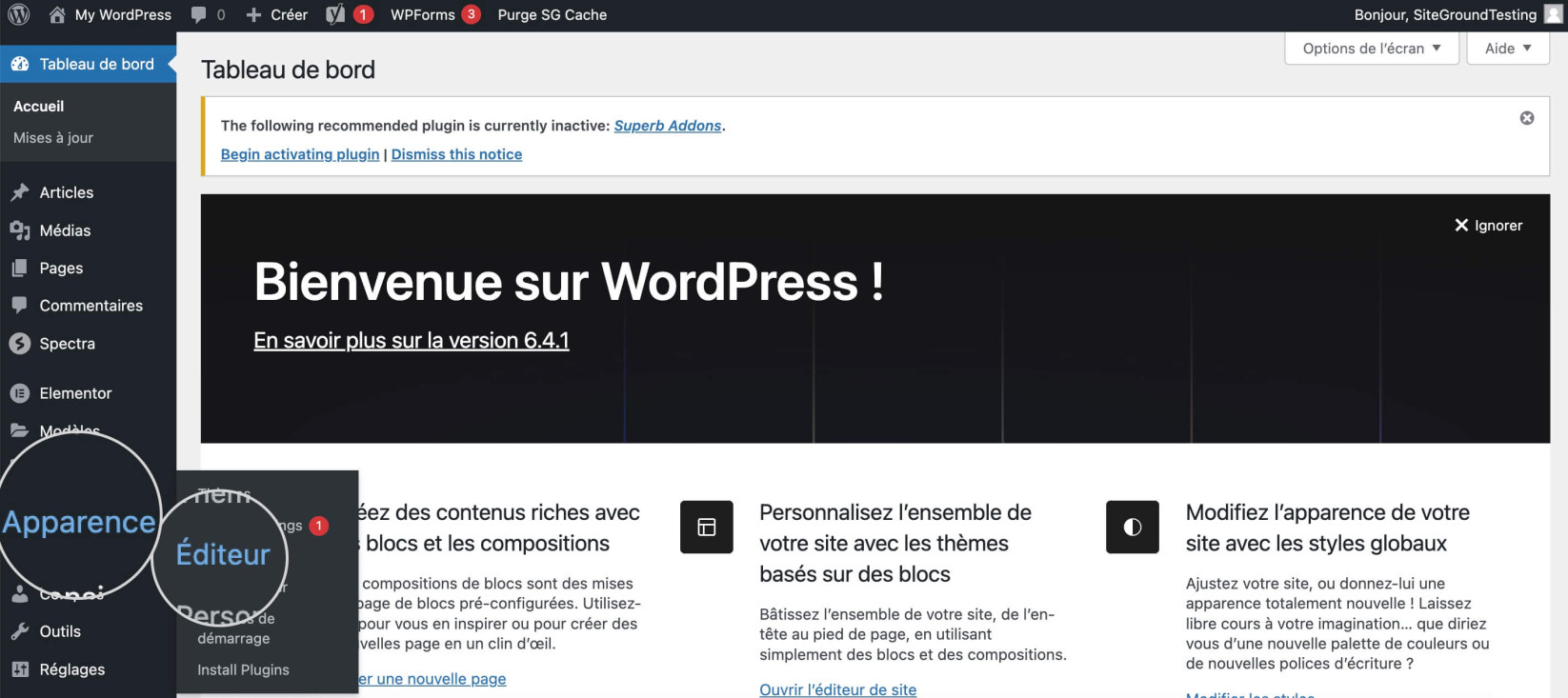Click the Bienvenue sur WordPress heading
Screen dimensions: 1568x698
click(569, 282)
